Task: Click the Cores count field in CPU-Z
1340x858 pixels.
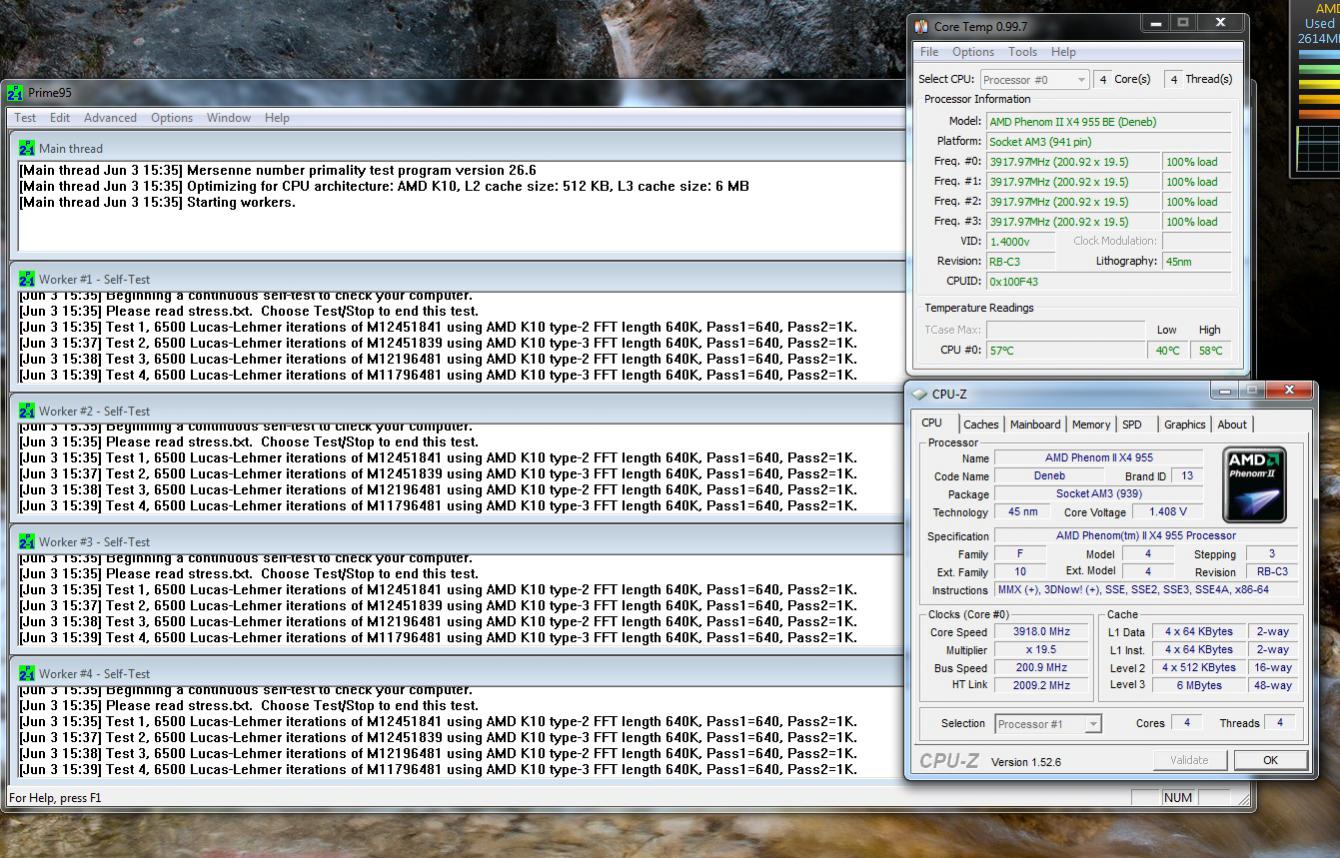Action: pyautogui.click(x=1187, y=723)
